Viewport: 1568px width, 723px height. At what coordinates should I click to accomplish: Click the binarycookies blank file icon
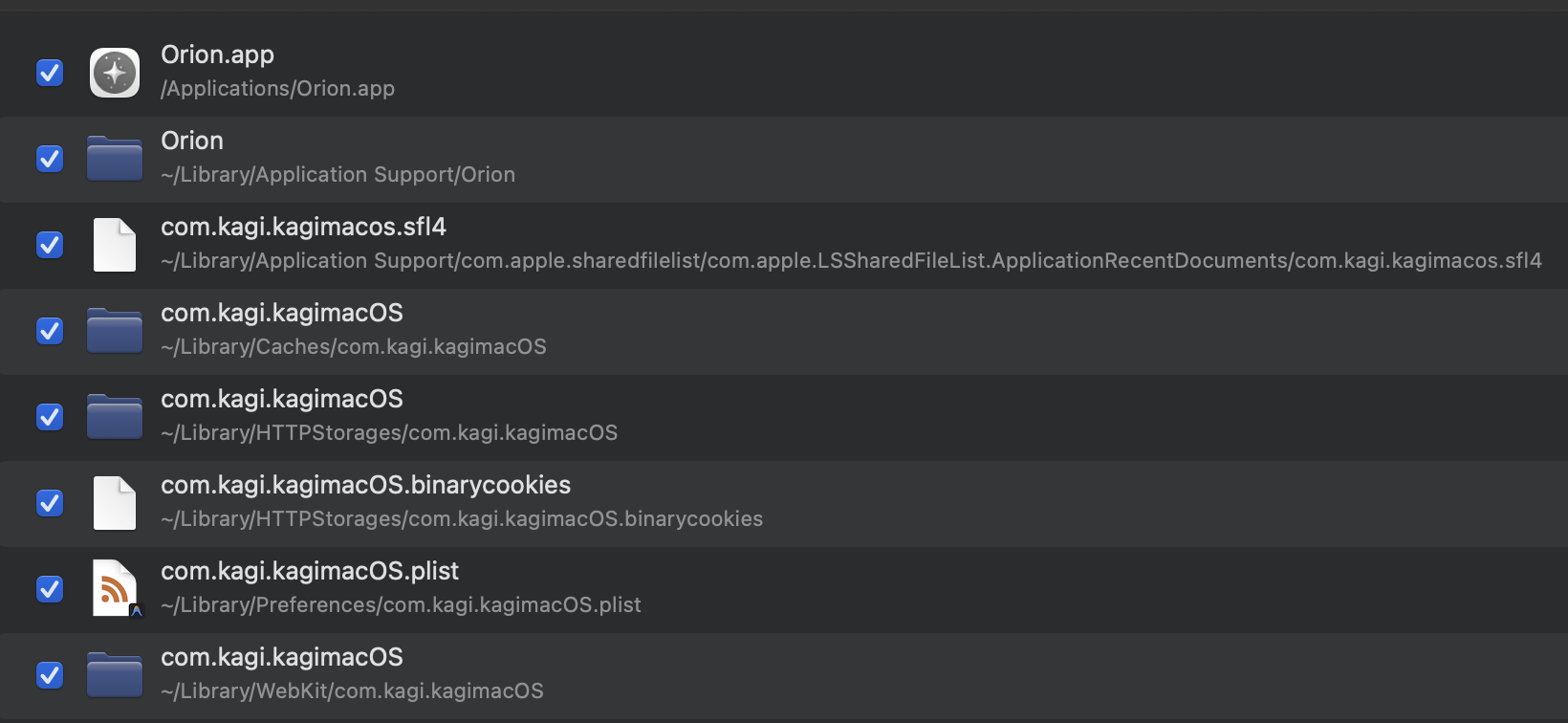pyautogui.click(x=115, y=503)
